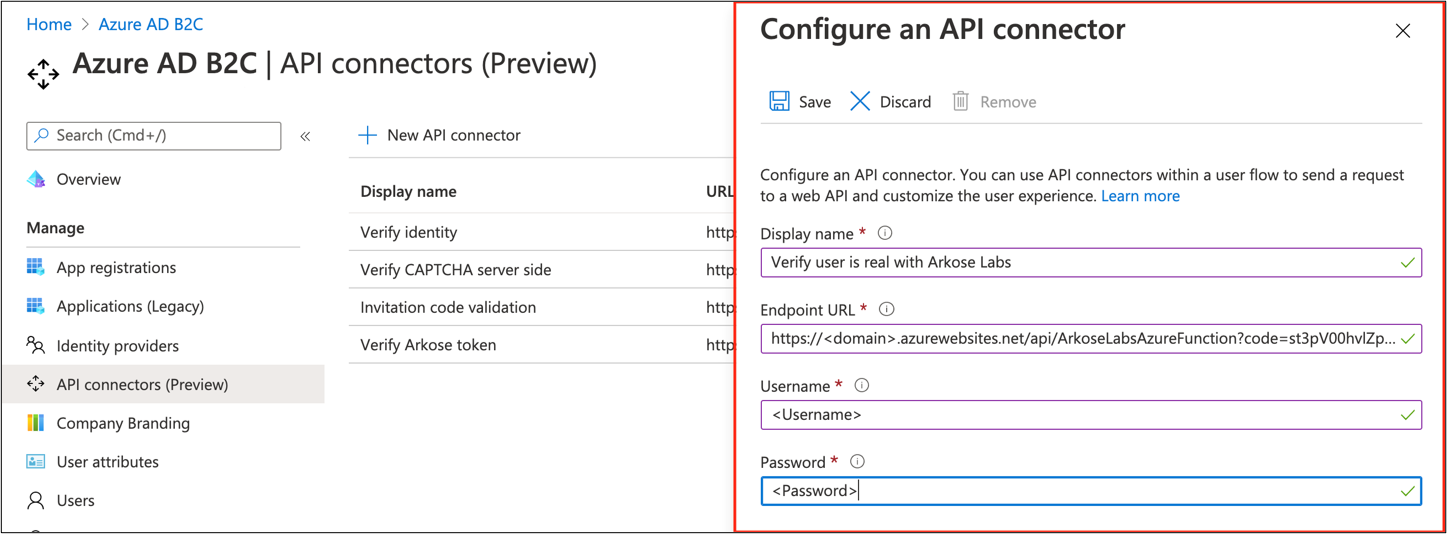Click into the Endpoint URL field
Image resolution: width=1447 pixels, height=534 pixels.
point(1091,339)
